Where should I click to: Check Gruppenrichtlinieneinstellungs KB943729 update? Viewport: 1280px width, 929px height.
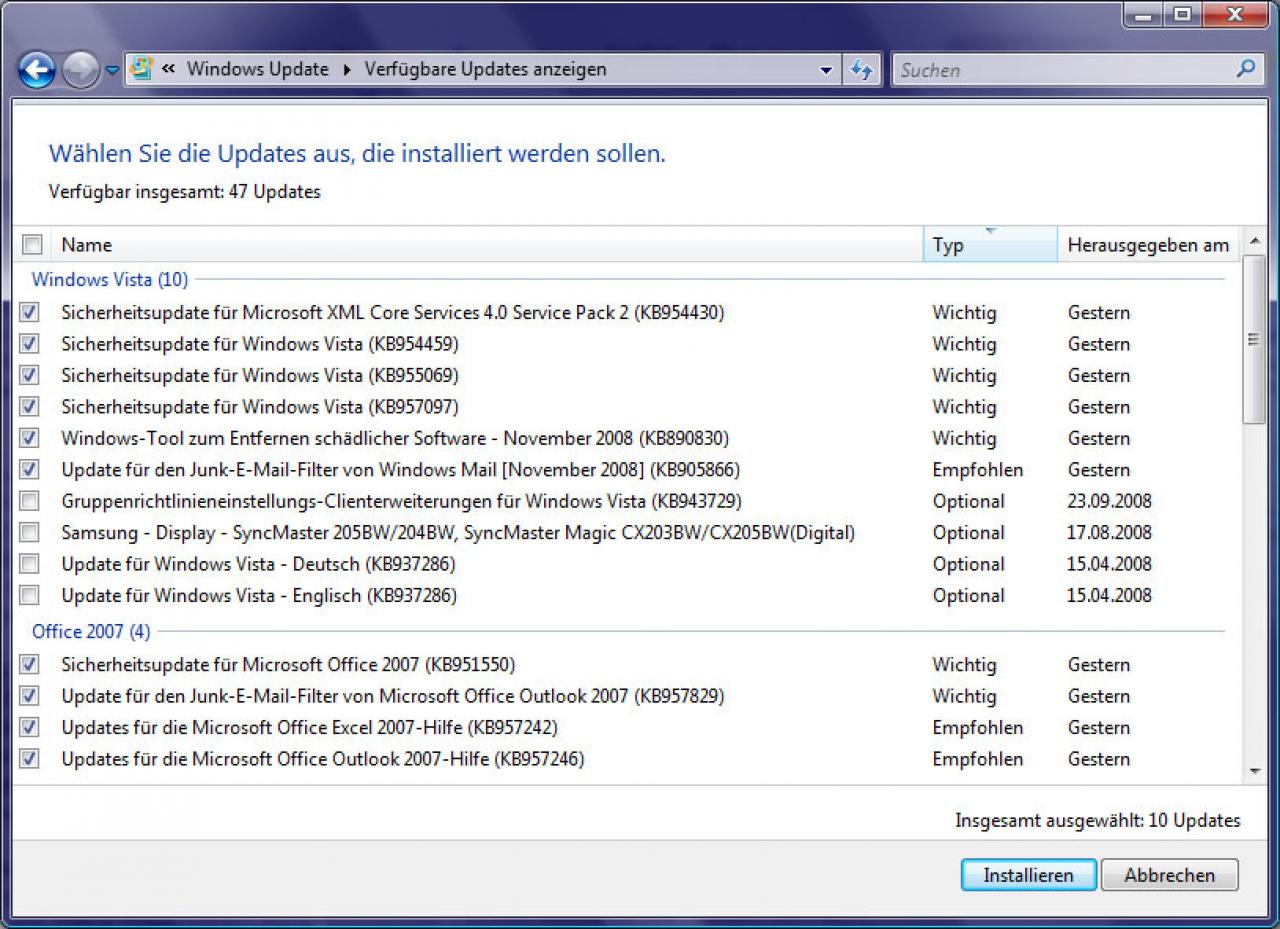click(x=30, y=501)
